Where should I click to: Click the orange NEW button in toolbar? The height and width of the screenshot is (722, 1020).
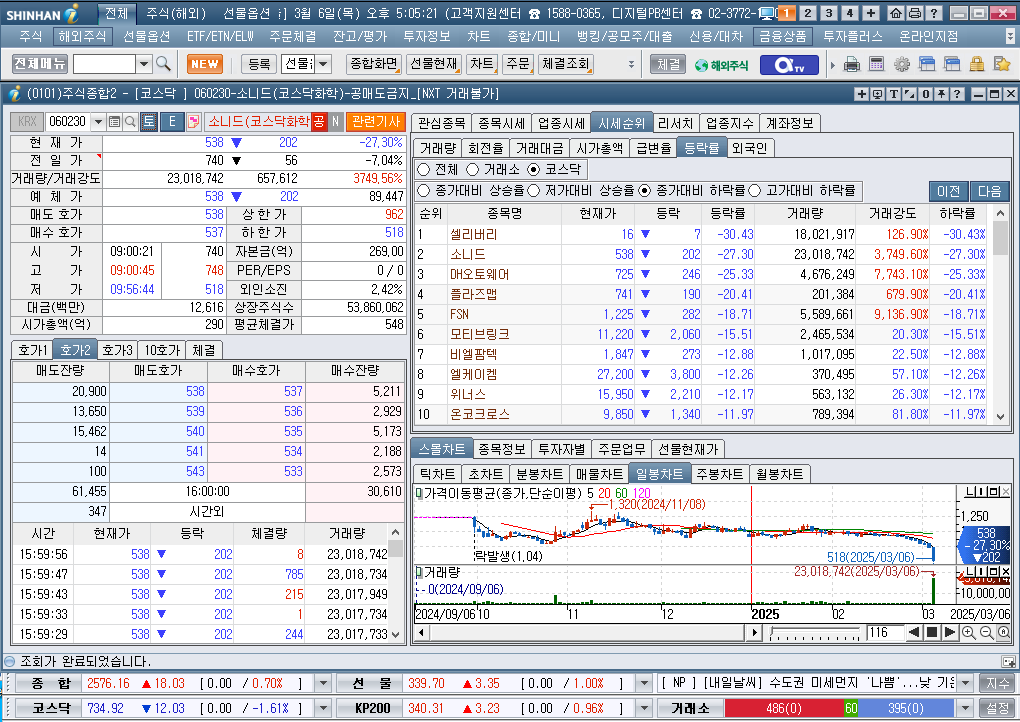coord(205,64)
